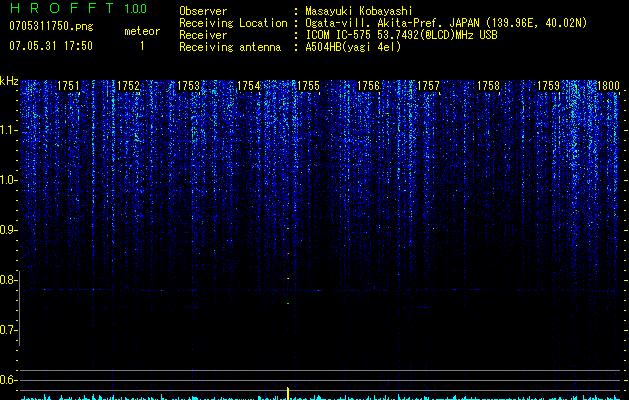Click the 1800 time marker
This screenshot has width=629, height=400.
click(x=609, y=85)
